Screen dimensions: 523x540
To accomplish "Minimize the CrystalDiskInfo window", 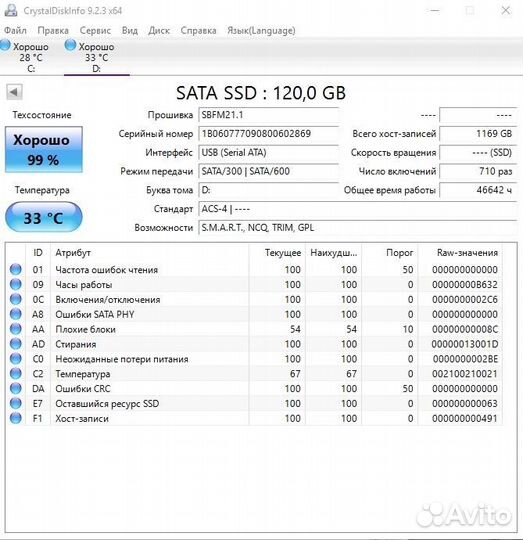I will pyautogui.click(x=435, y=10).
